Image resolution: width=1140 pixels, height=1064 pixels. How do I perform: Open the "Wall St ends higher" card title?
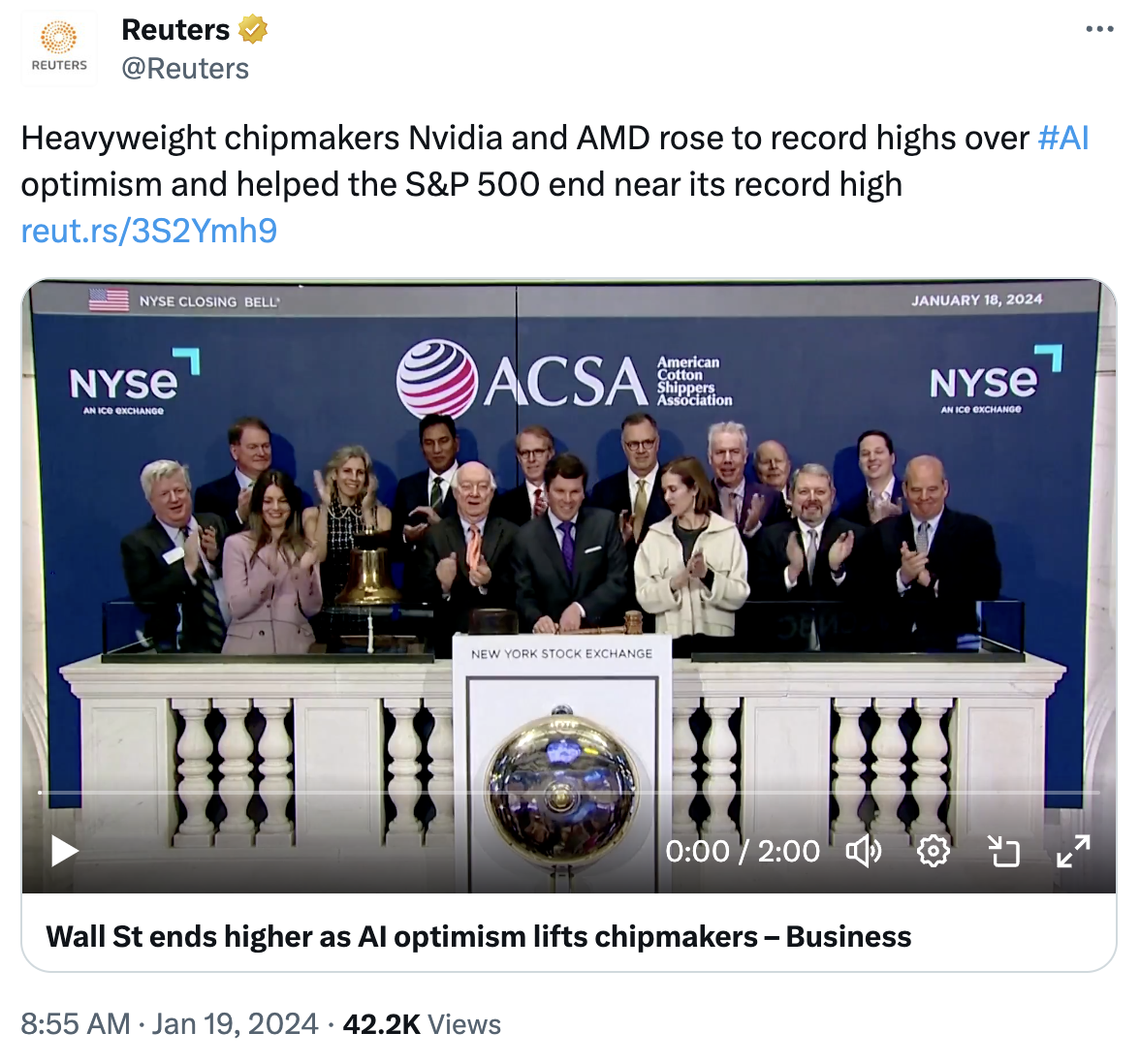(478, 936)
